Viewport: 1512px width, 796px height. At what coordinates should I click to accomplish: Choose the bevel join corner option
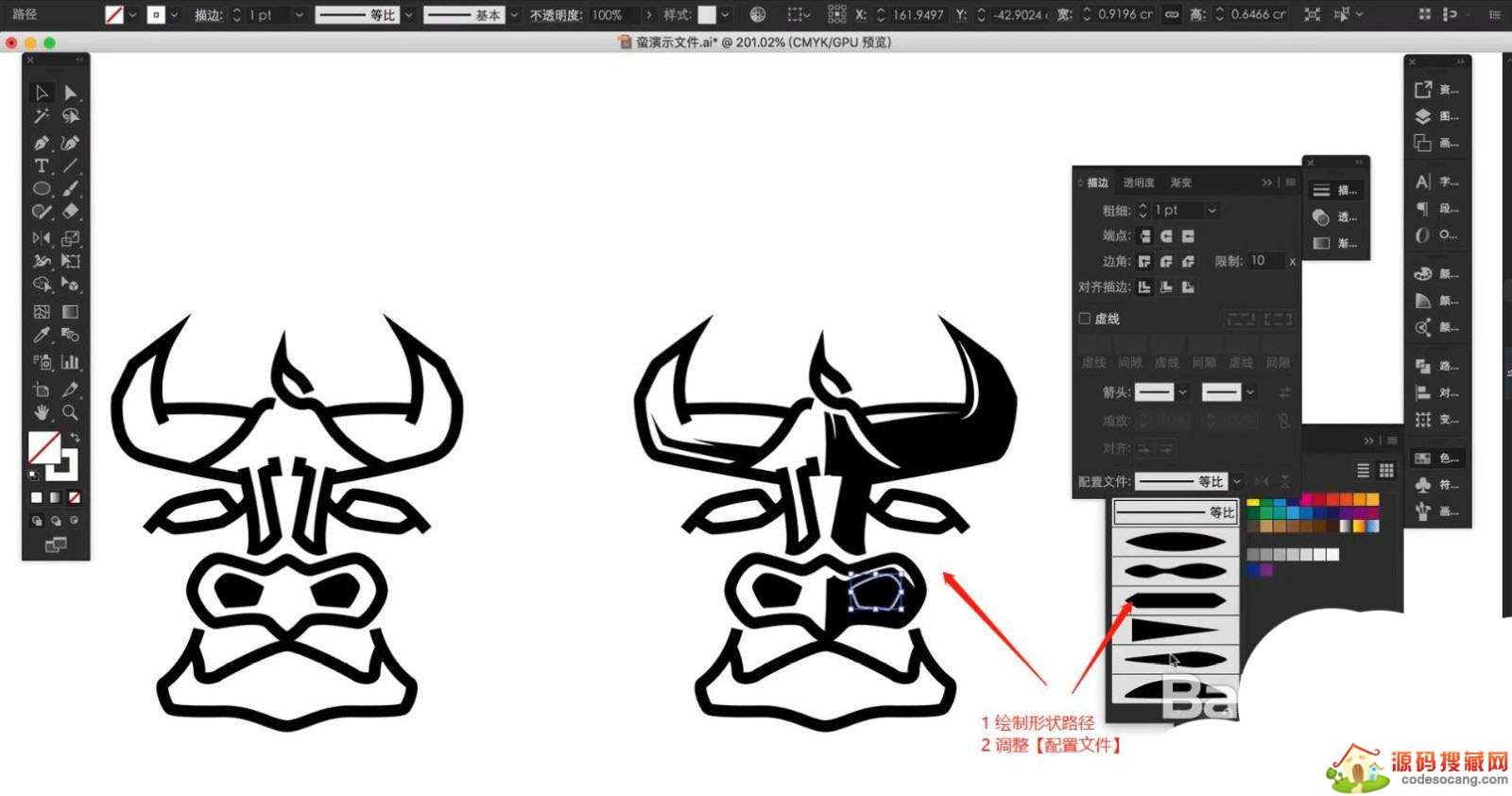click(x=1188, y=262)
